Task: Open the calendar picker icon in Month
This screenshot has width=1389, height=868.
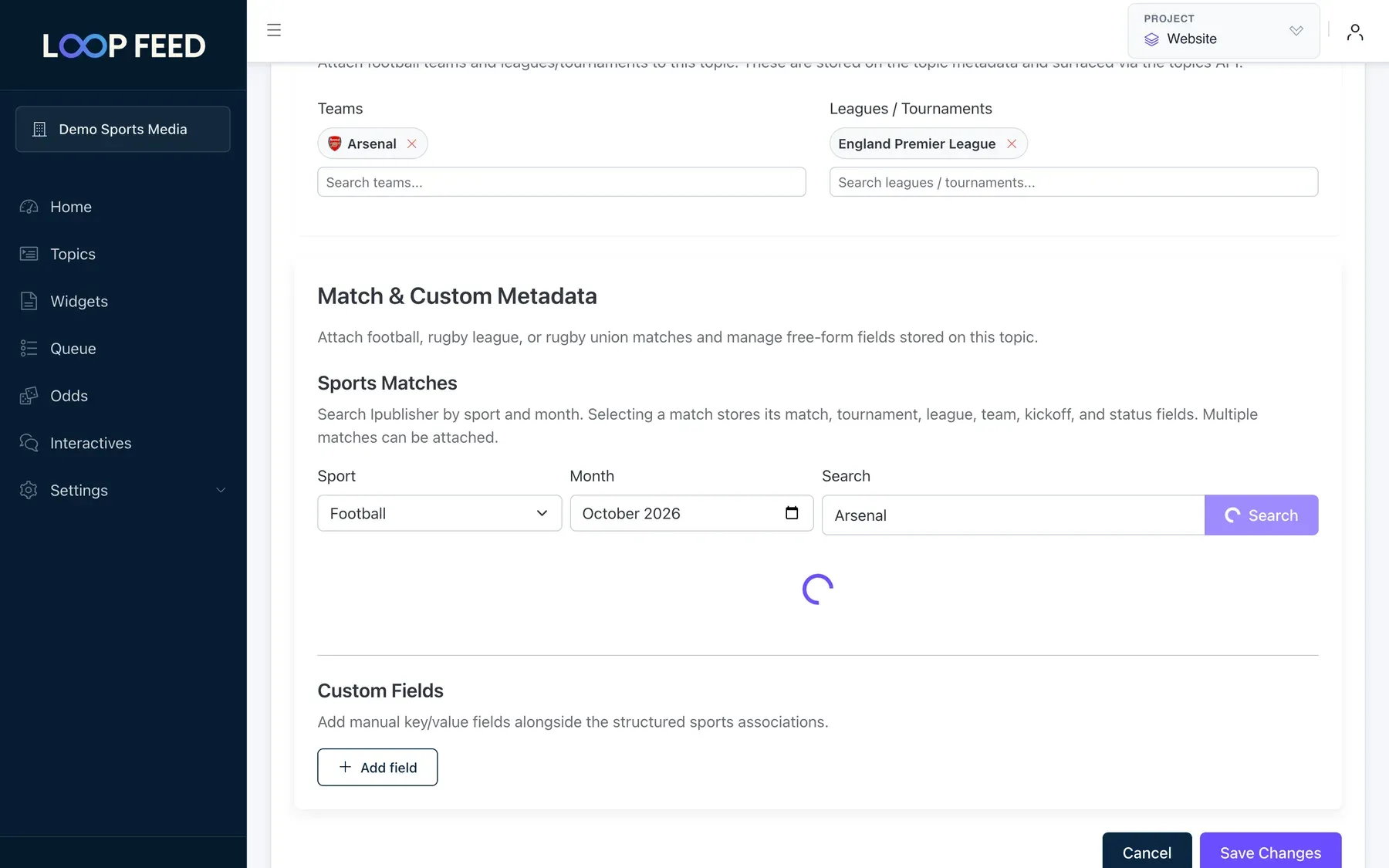Action: [x=792, y=513]
